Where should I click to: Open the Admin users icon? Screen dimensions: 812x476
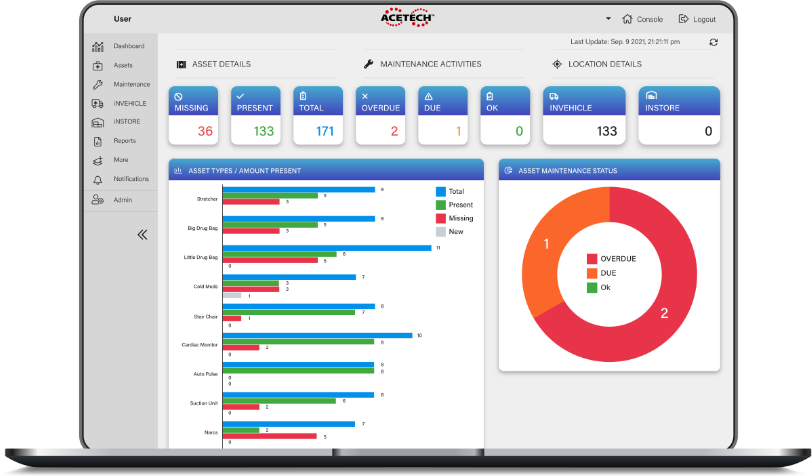pyautogui.click(x=97, y=199)
